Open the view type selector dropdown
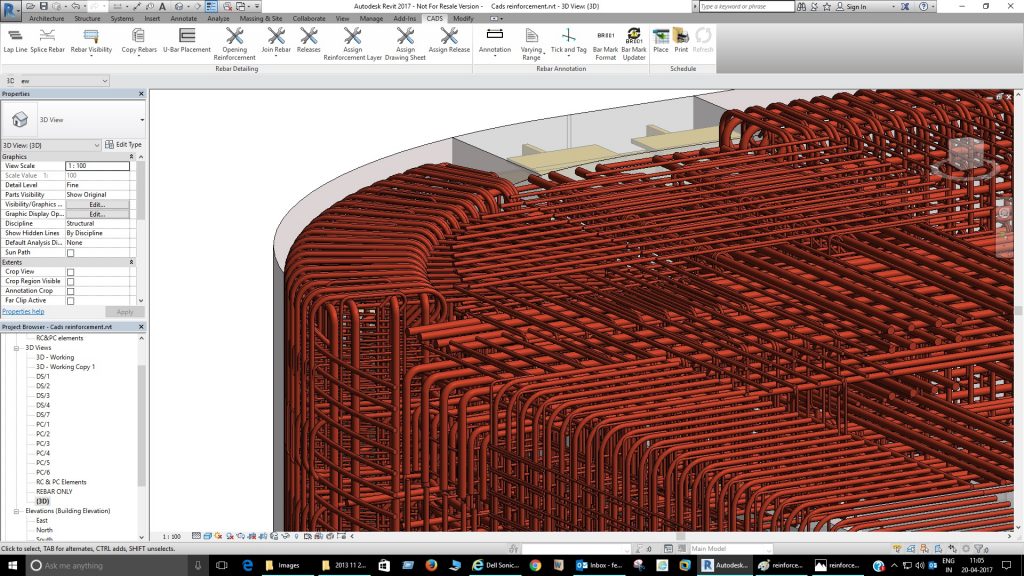Viewport: 1024px width, 576px height. click(x=95, y=145)
